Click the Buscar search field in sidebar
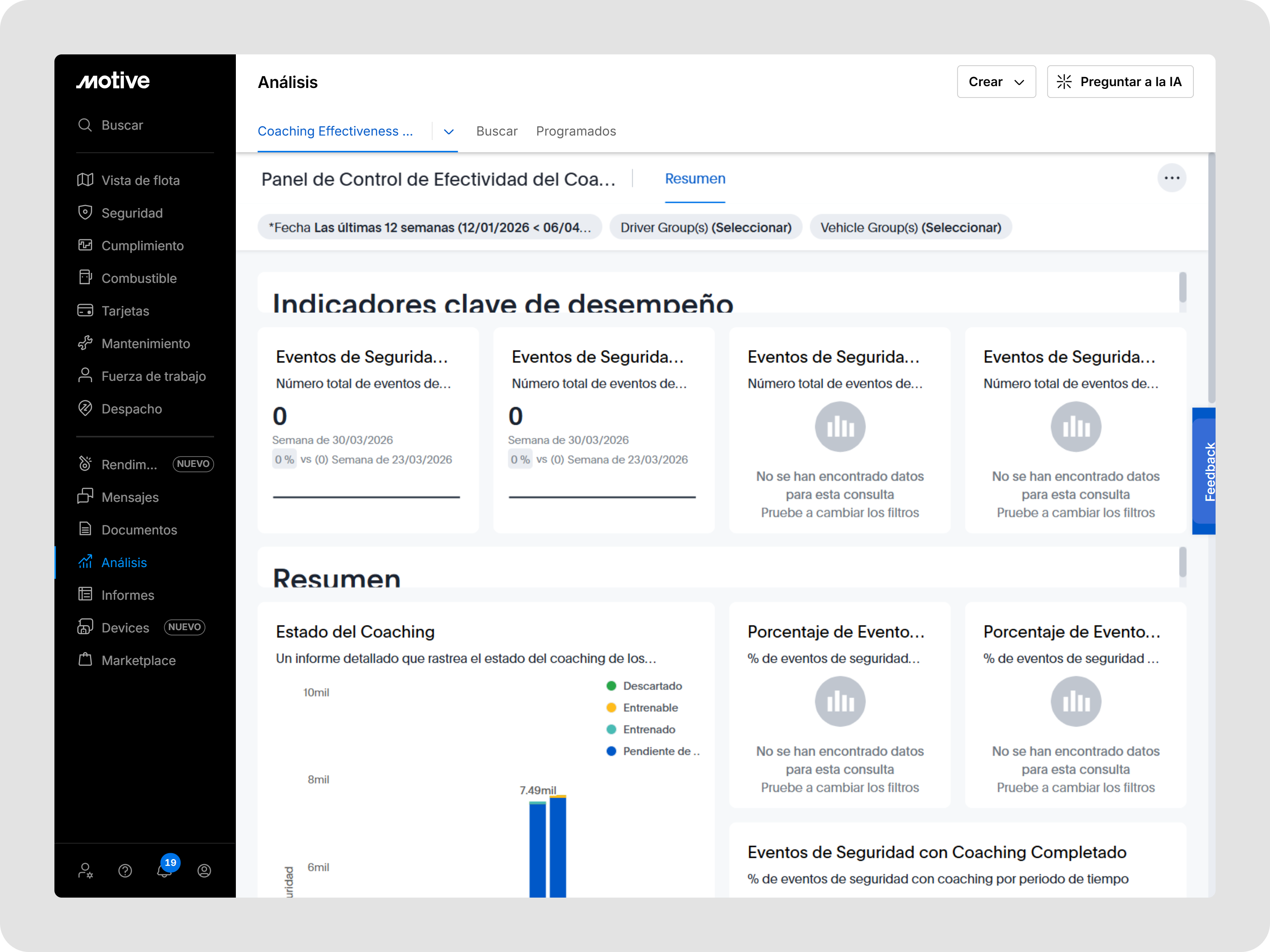This screenshot has height=952, width=1270. [x=122, y=125]
